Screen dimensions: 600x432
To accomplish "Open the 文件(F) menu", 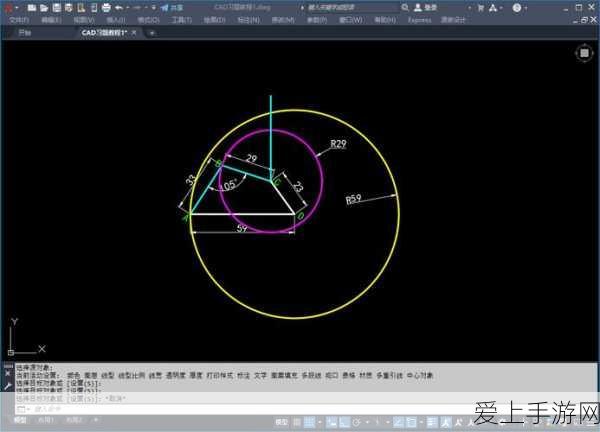I will pyautogui.click(x=19, y=20).
